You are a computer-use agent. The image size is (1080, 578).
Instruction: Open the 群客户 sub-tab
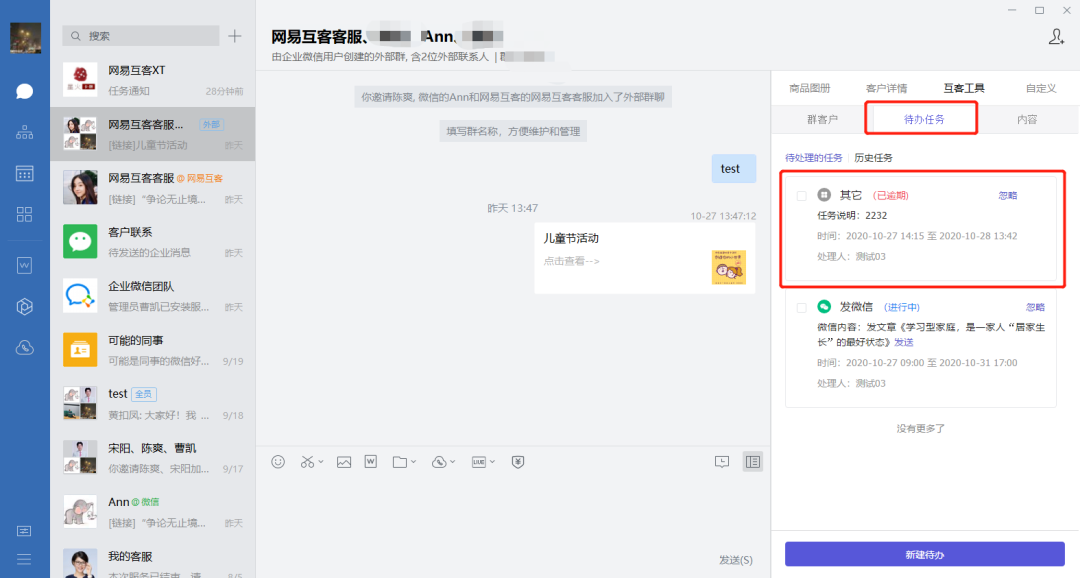click(822, 119)
